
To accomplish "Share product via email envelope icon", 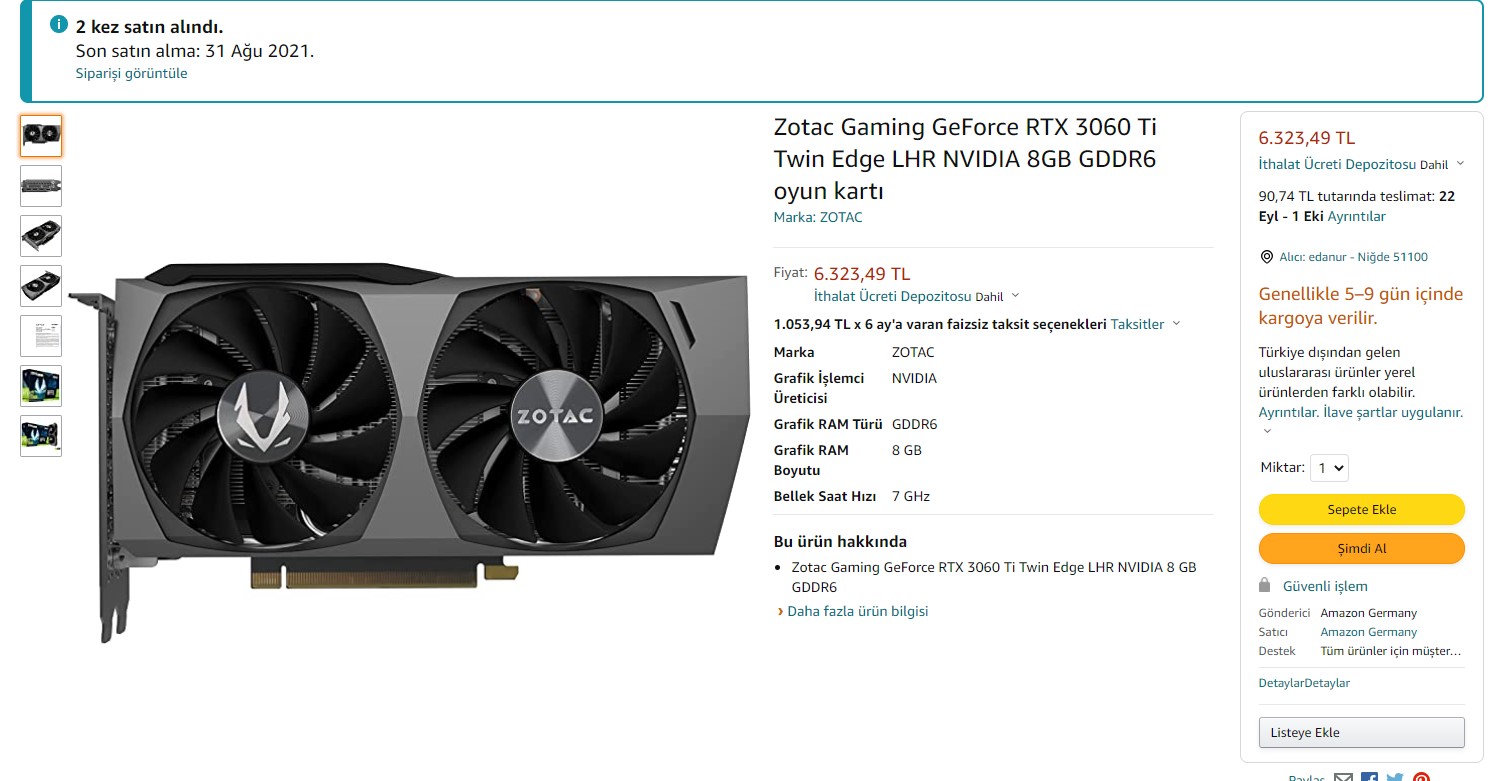I will click(x=1344, y=778).
